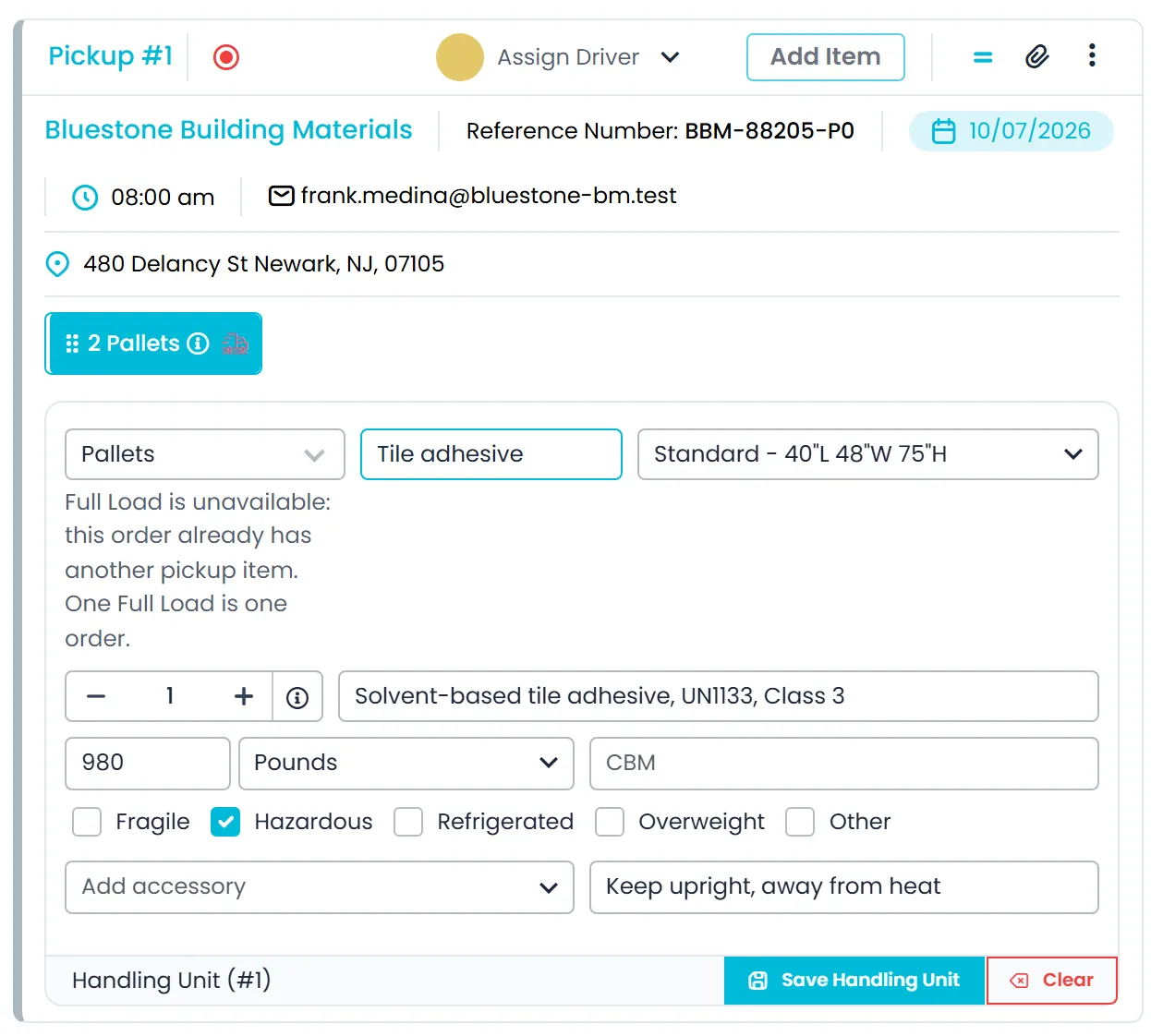Click the Solvent-based tile adhesive description field

click(x=719, y=696)
